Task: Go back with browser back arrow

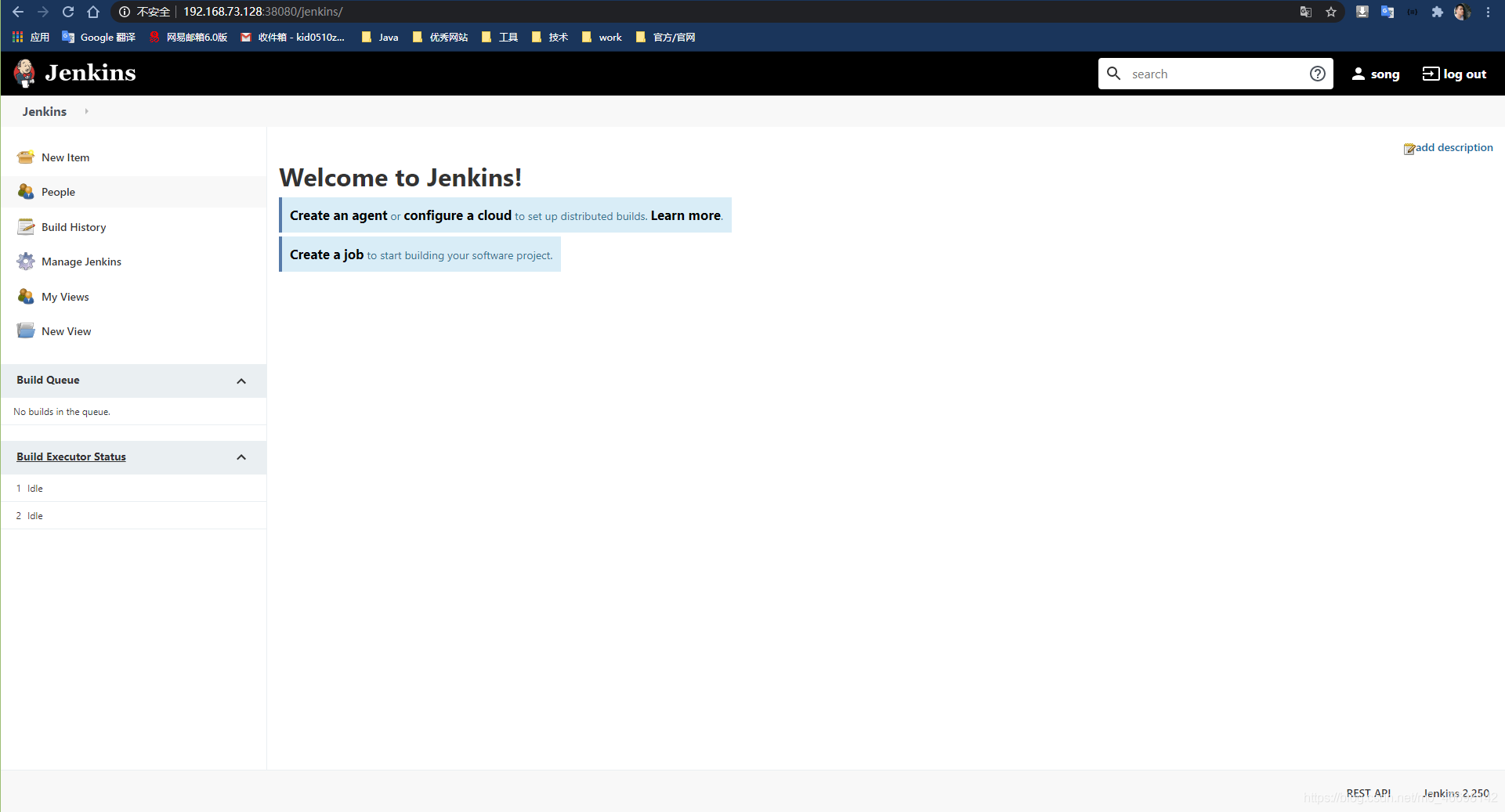Action: [18, 12]
